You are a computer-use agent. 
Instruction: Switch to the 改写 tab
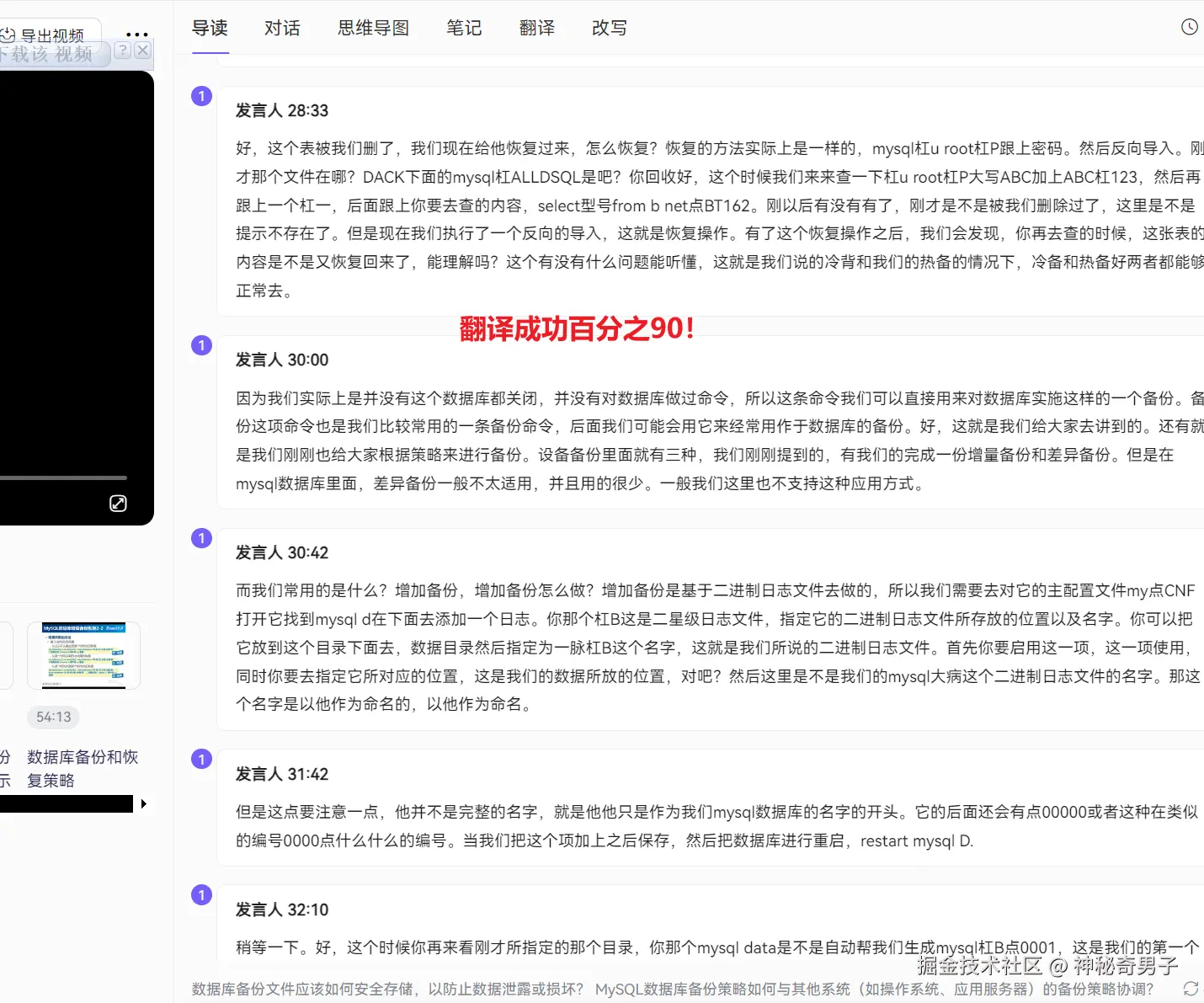pyautogui.click(x=610, y=28)
